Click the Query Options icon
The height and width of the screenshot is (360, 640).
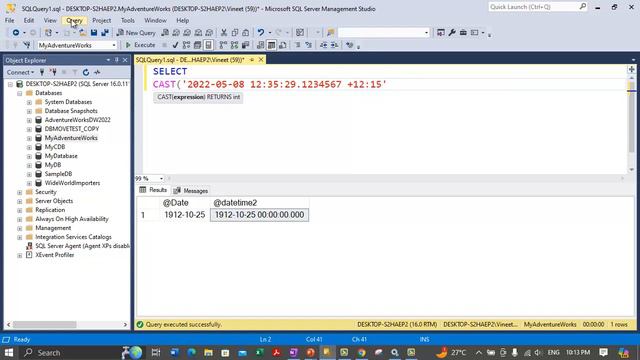pos(197,45)
